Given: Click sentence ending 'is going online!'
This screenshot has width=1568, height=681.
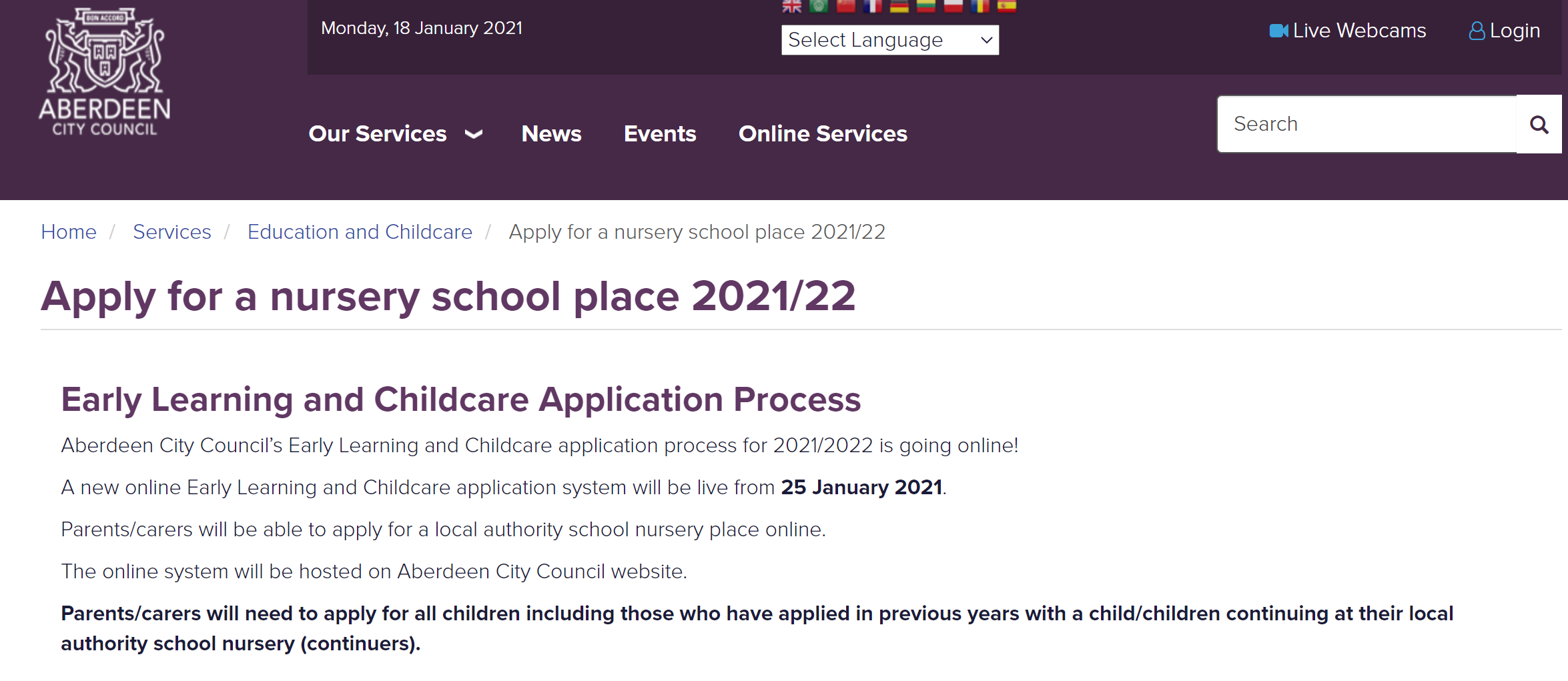Looking at the screenshot, I should pyautogui.click(x=540, y=445).
